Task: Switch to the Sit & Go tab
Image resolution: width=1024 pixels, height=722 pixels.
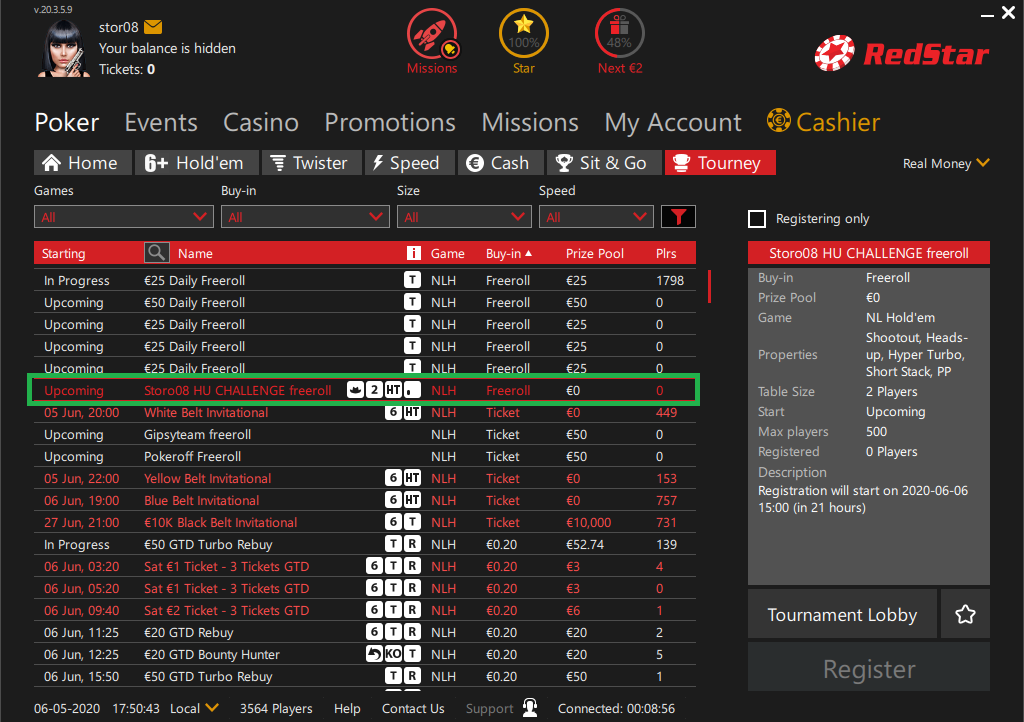Action: point(602,163)
